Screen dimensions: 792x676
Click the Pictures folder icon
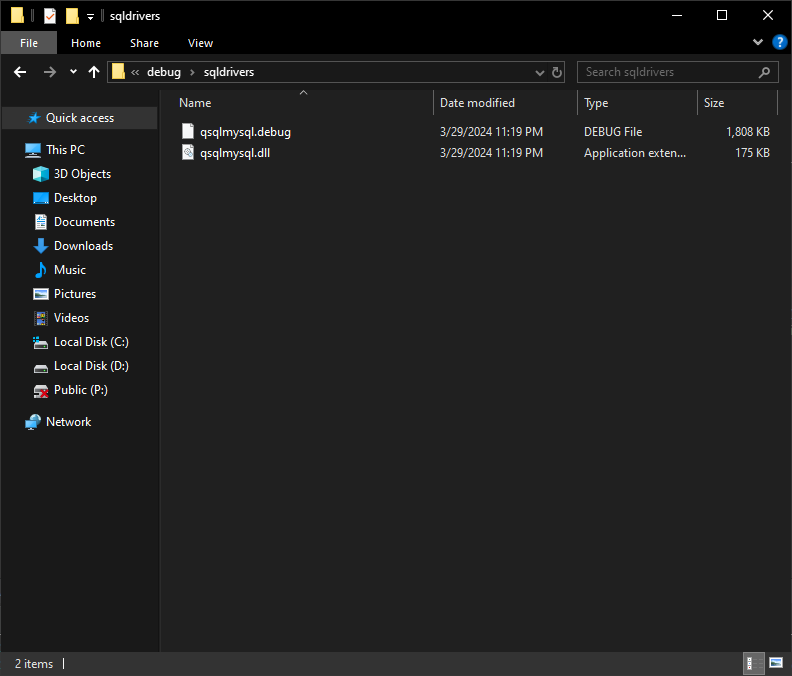[40, 294]
